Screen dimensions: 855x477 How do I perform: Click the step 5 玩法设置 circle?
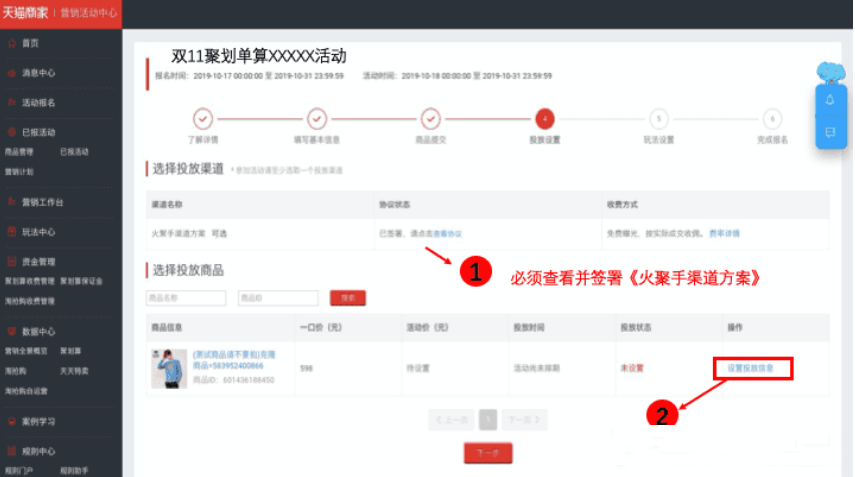(659, 118)
